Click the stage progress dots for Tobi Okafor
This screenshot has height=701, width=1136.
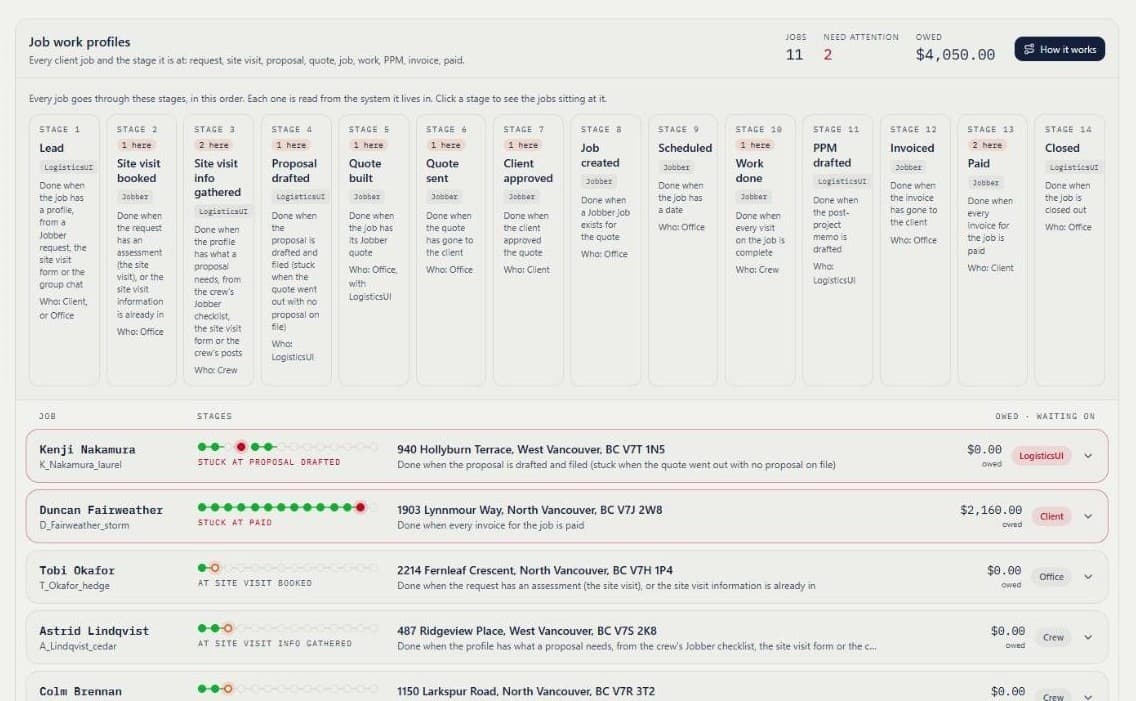coord(288,568)
